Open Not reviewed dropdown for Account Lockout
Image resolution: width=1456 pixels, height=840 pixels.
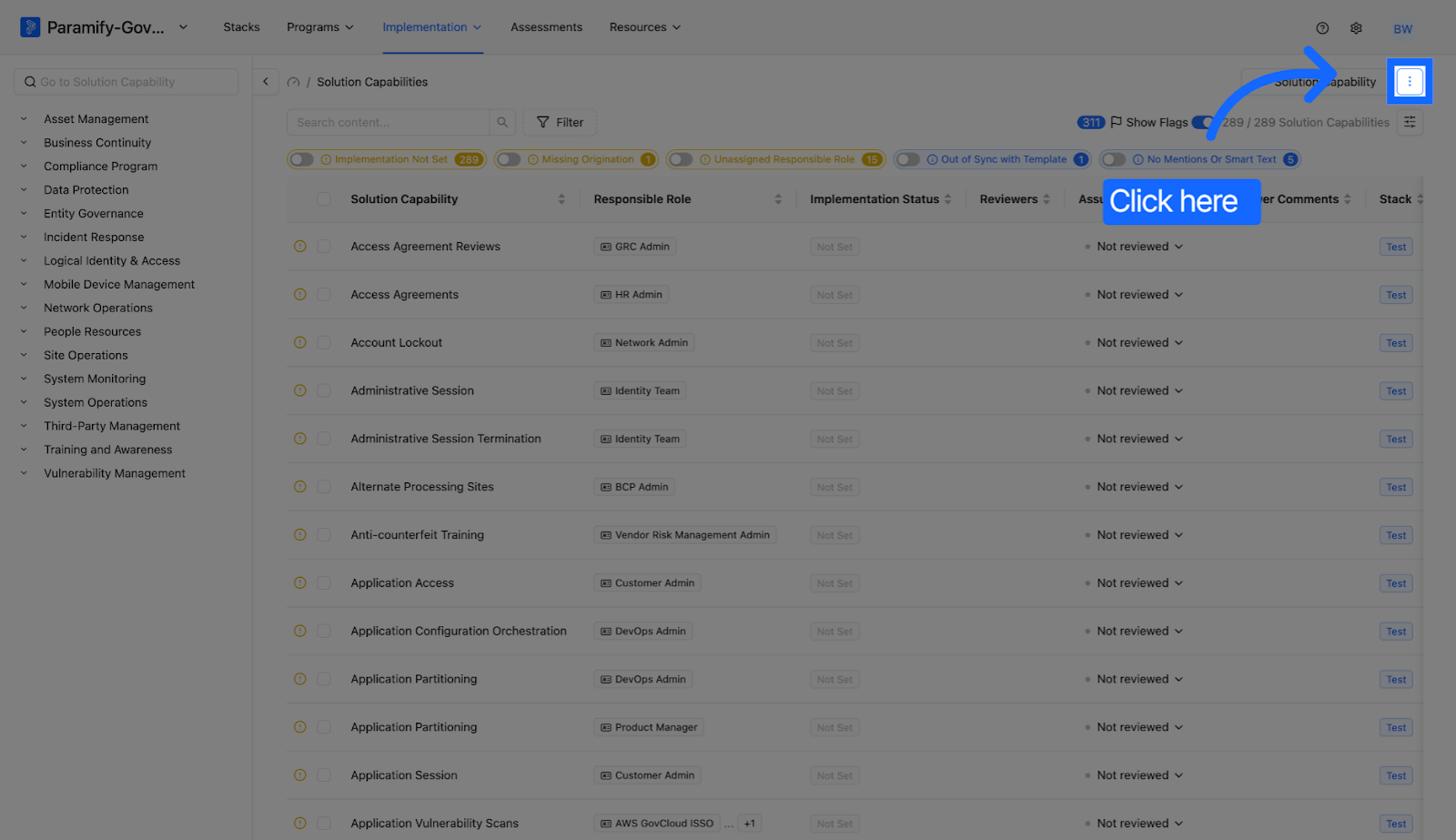1139,343
